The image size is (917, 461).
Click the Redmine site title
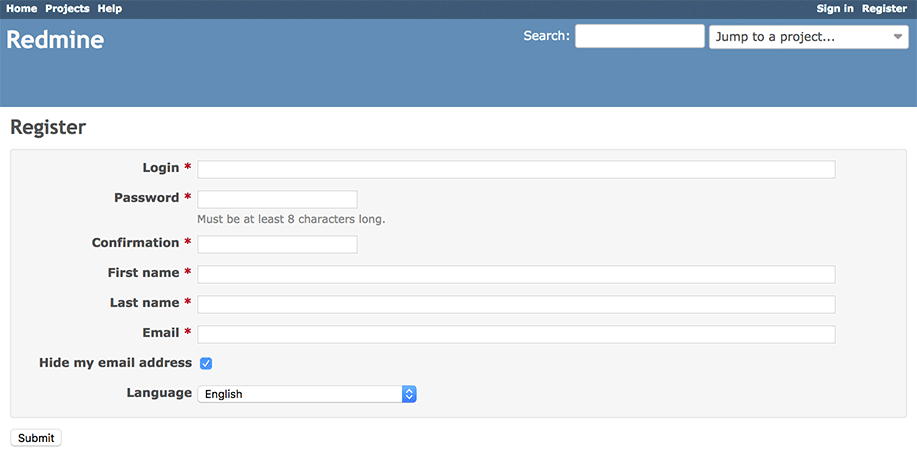point(55,40)
